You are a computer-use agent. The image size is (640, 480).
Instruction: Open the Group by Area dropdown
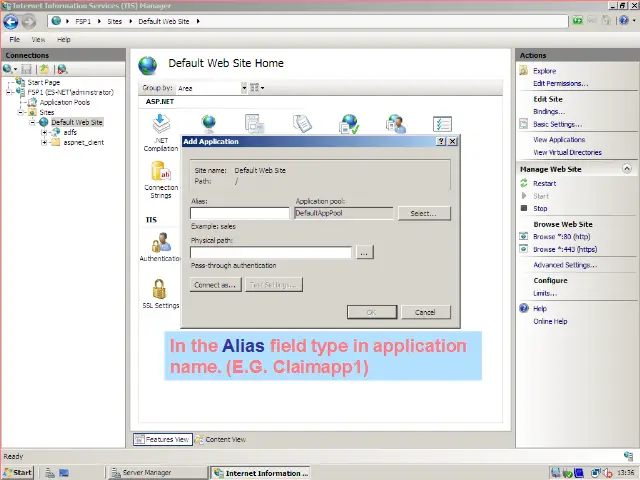244,88
